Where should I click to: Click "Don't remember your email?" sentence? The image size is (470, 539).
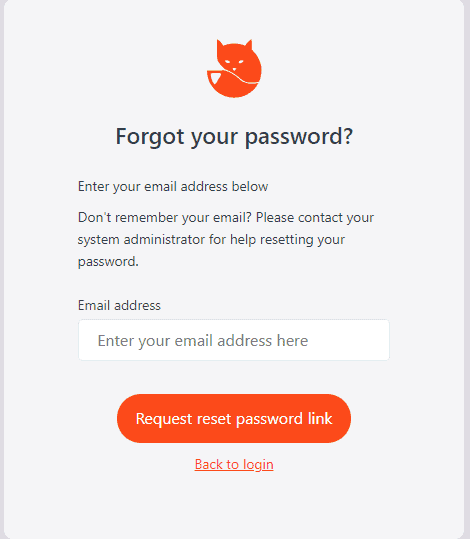click(165, 217)
